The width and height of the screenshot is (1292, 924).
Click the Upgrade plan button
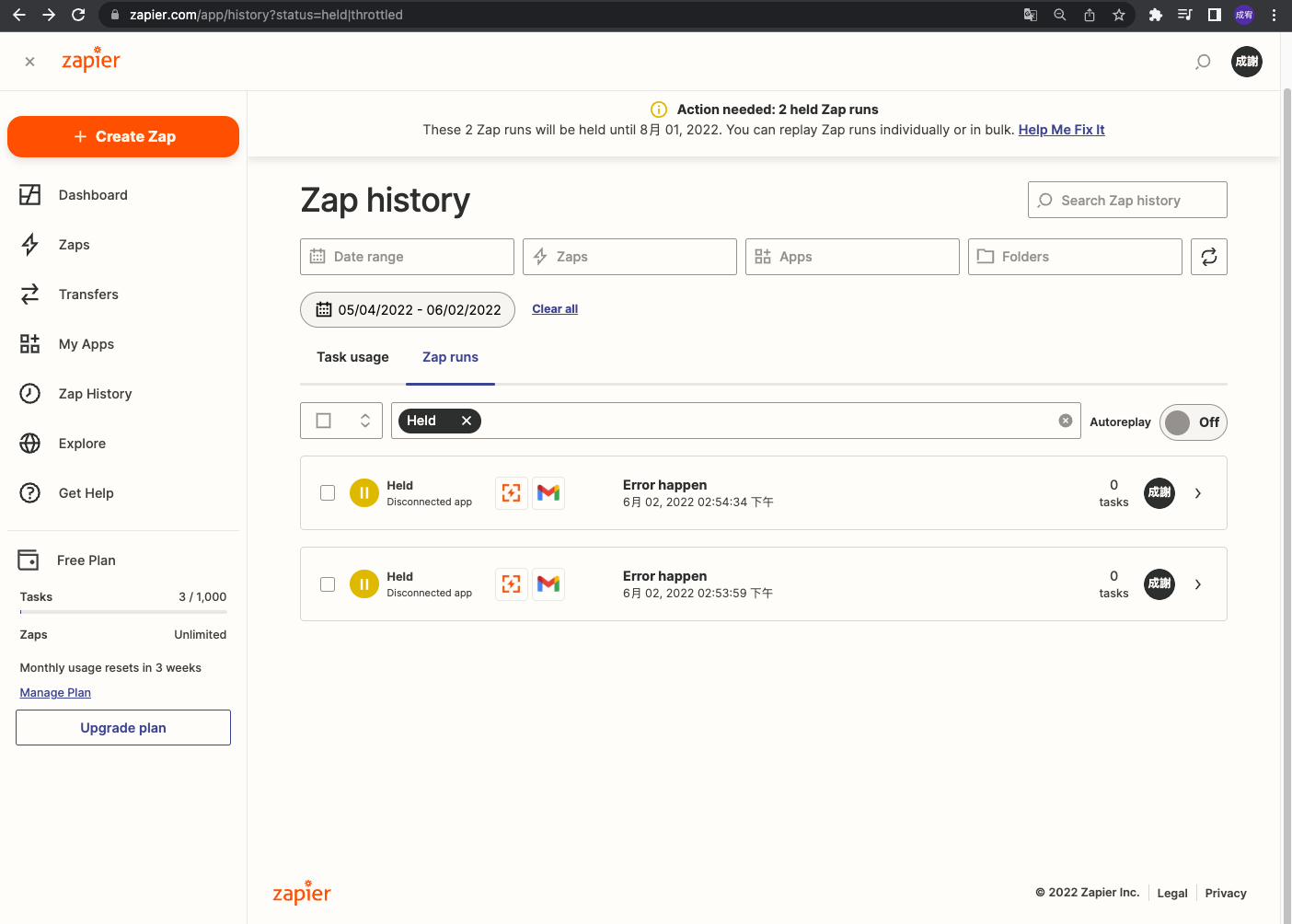123,728
